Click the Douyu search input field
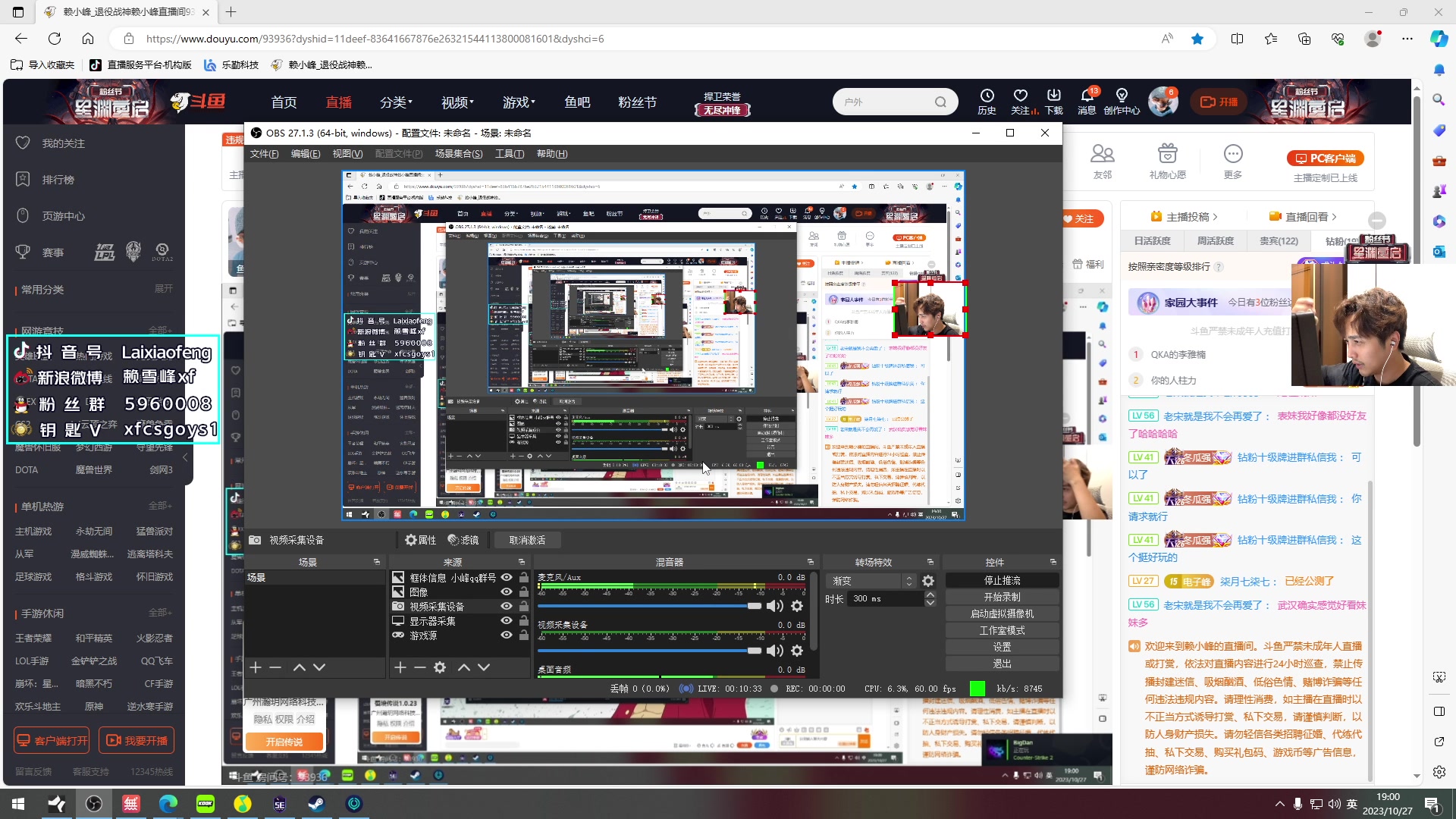 (886, 102)
